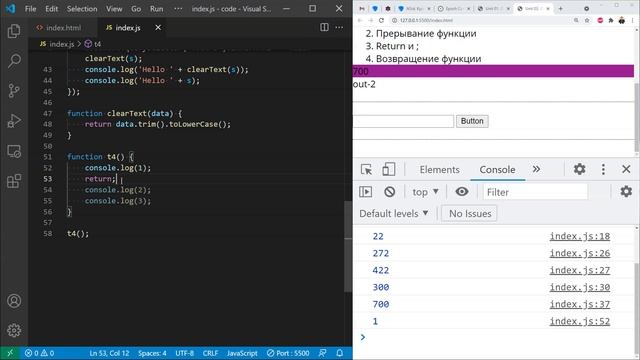Screen dimensions: 640x360
Task: Change encoding via UTF-8 status item
Action: pyautogui.click(x=184, y=353)
